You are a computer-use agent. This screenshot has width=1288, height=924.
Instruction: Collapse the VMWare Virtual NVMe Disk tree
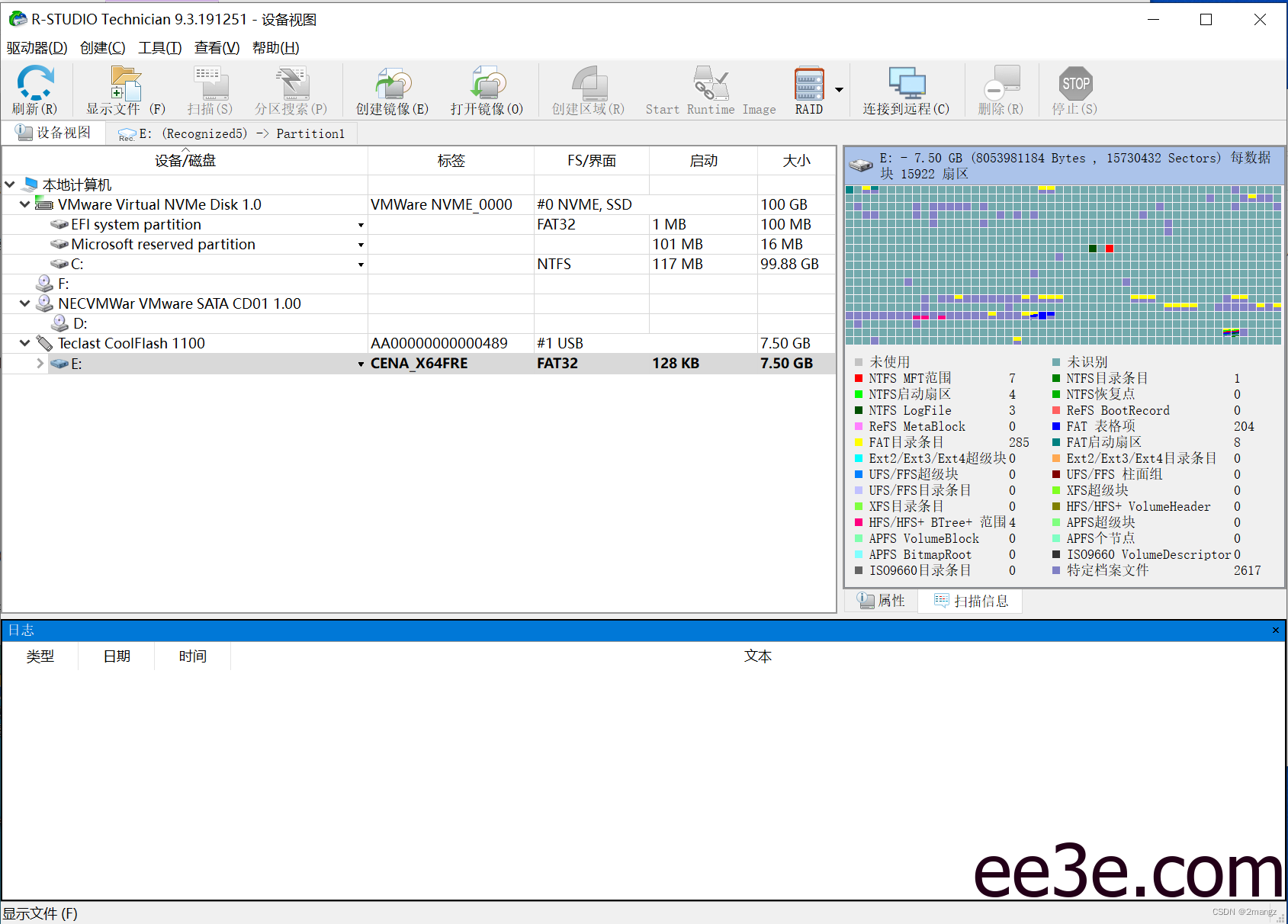click(24, 204)
